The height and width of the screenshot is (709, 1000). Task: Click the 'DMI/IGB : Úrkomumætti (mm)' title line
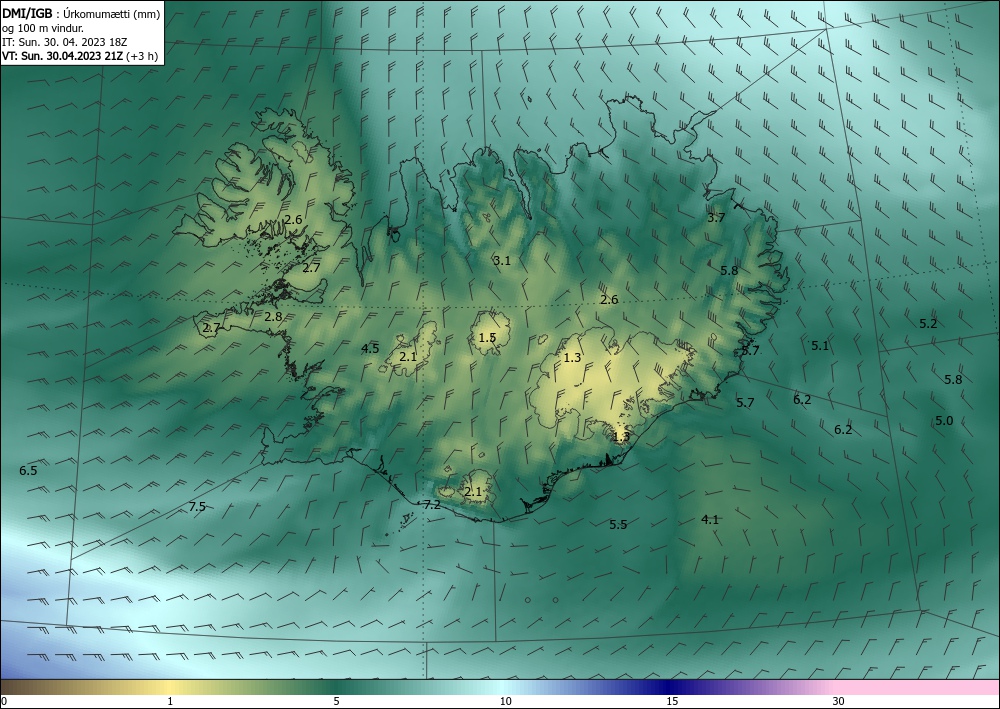(81, 13)
